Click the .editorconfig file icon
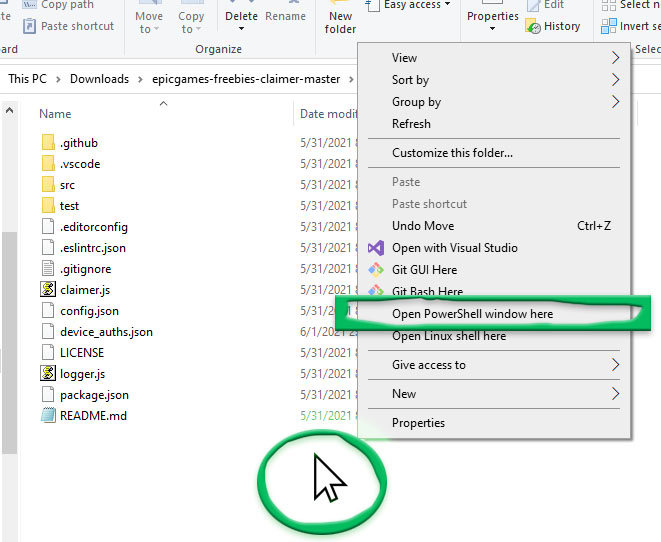 pyautogui.click(x=48, y=227)
